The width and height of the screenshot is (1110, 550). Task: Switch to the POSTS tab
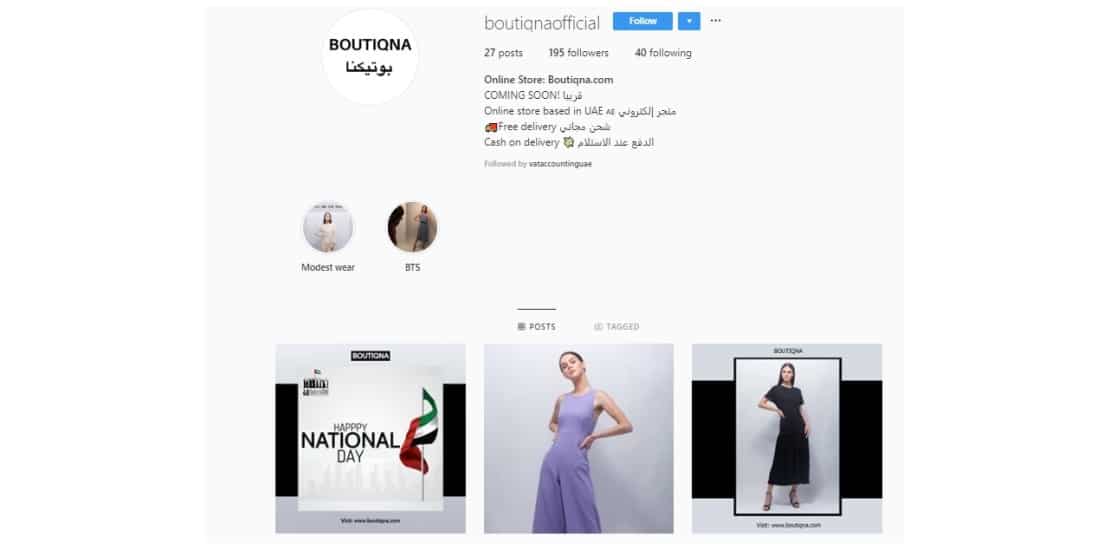click(x=537, y=327)
